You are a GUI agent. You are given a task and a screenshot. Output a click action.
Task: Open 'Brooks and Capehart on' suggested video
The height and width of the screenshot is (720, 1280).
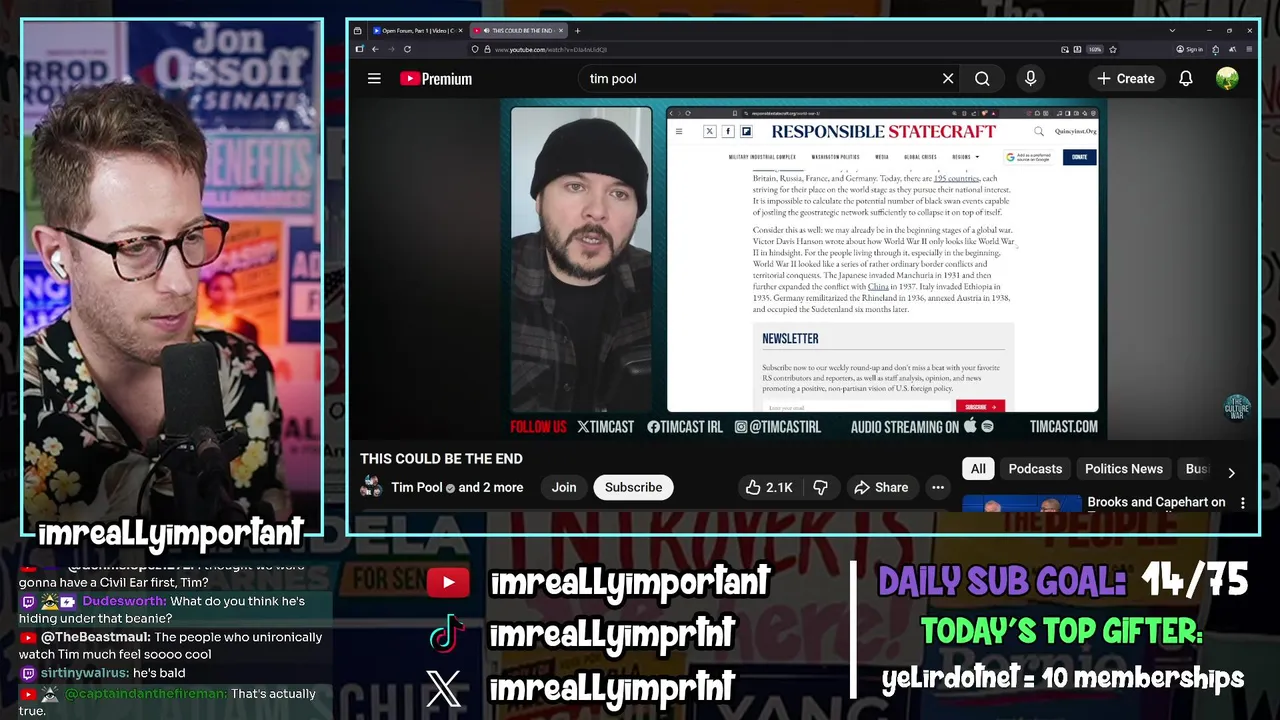(1156, 502)
